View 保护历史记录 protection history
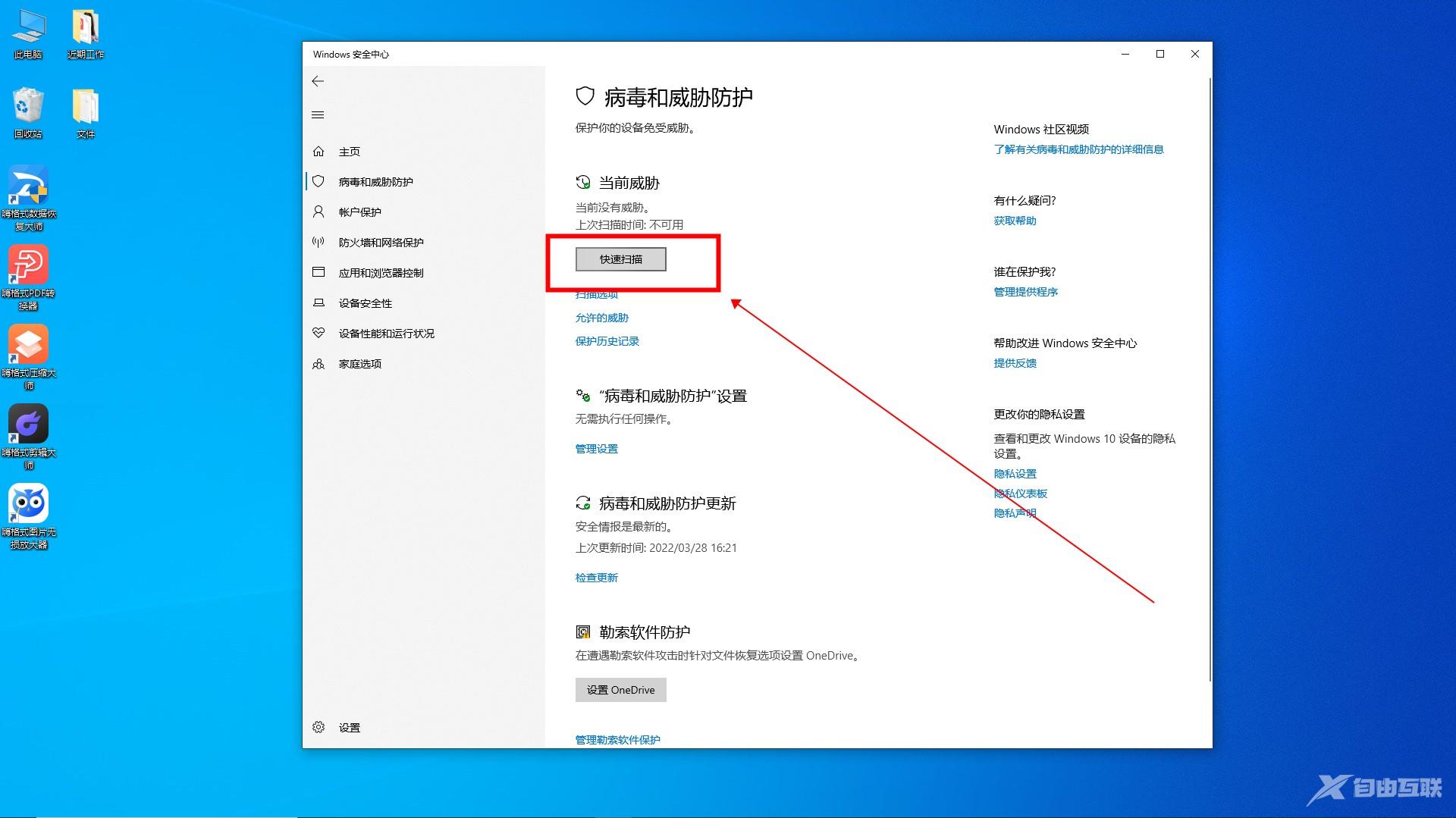This screenshot has width=1456, height=818. [607, 340]
